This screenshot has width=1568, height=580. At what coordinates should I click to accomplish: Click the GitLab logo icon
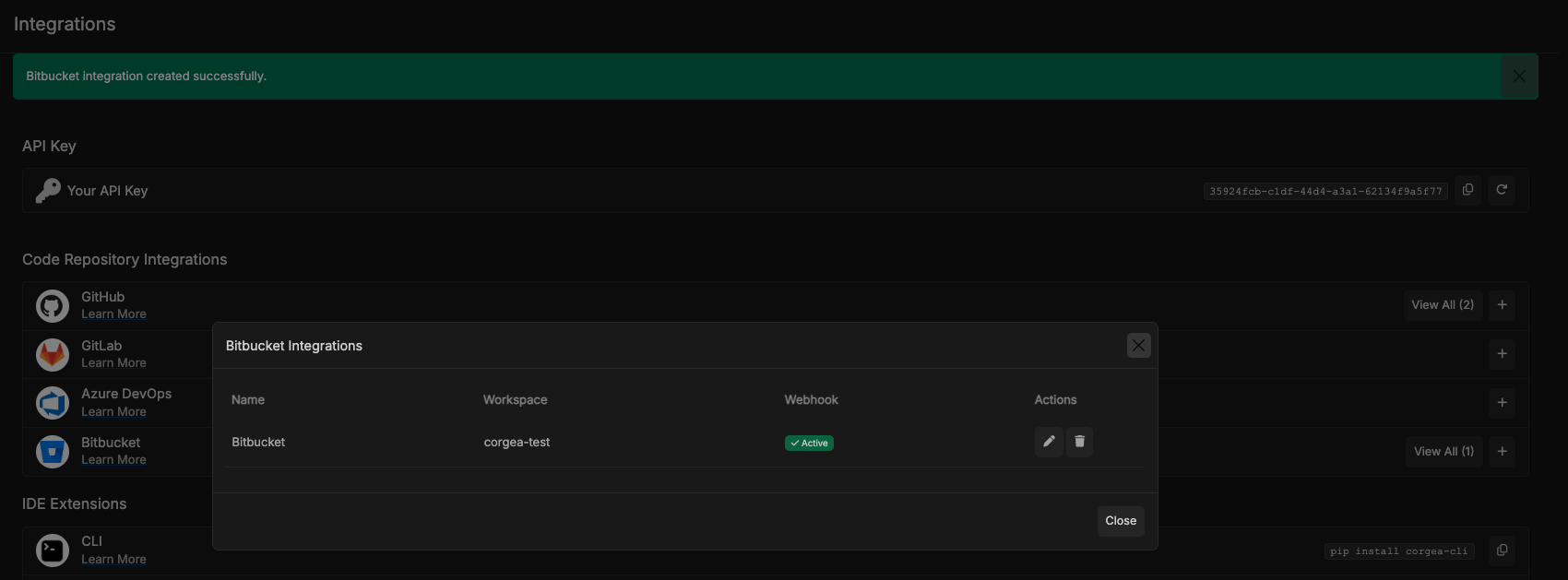[x=53, y=354]
